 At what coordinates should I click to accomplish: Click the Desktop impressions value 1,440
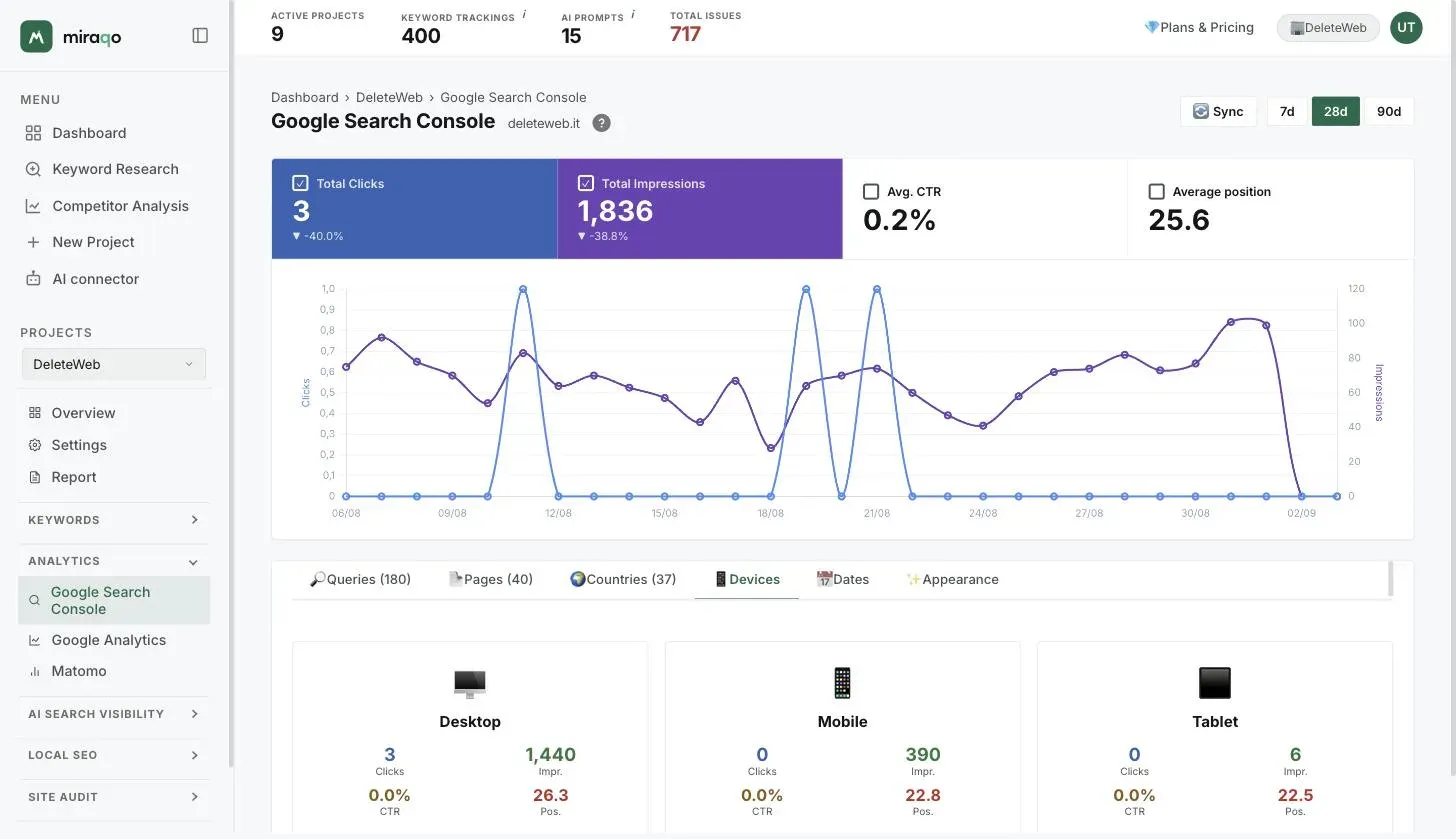550,754
